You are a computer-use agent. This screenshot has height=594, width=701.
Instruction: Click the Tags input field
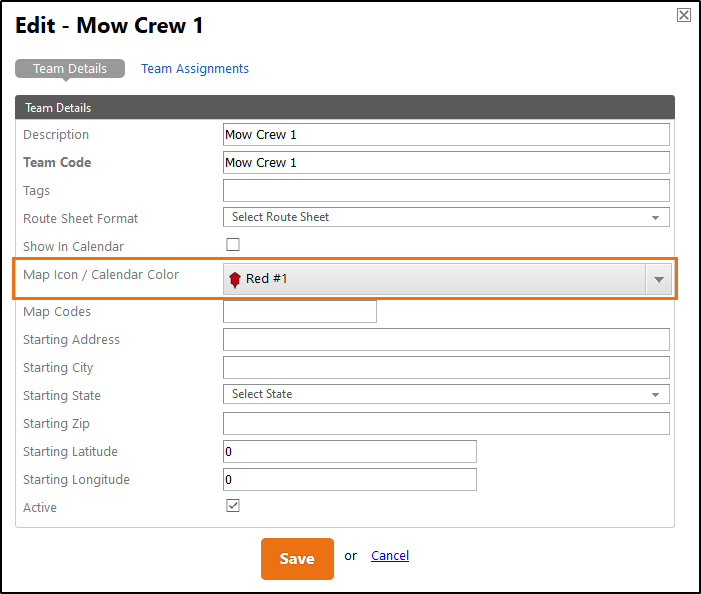pyautogui.click(x=446, y=190)
